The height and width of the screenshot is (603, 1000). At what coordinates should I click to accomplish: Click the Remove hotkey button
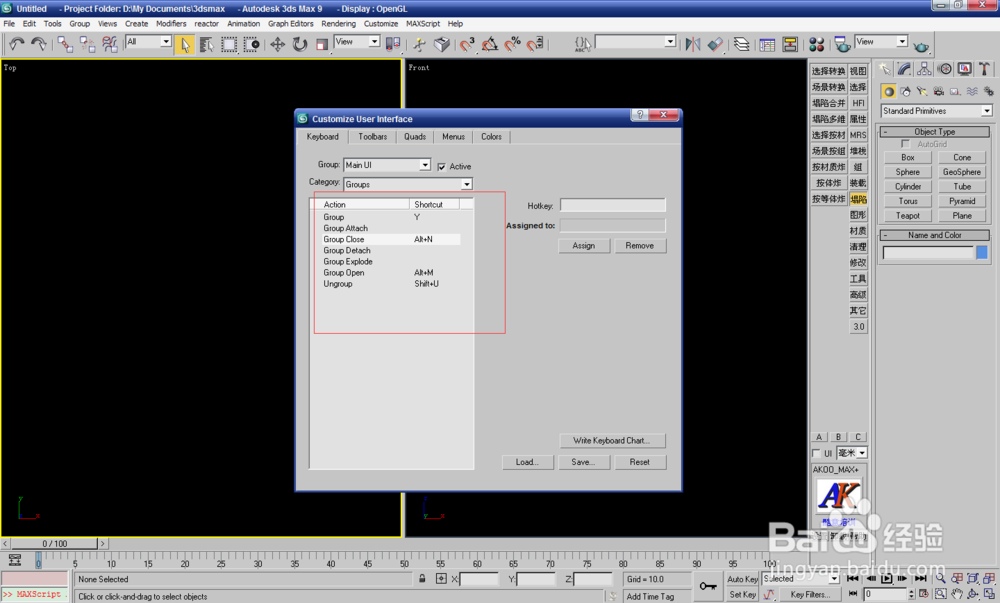click(x=640, y=246)
